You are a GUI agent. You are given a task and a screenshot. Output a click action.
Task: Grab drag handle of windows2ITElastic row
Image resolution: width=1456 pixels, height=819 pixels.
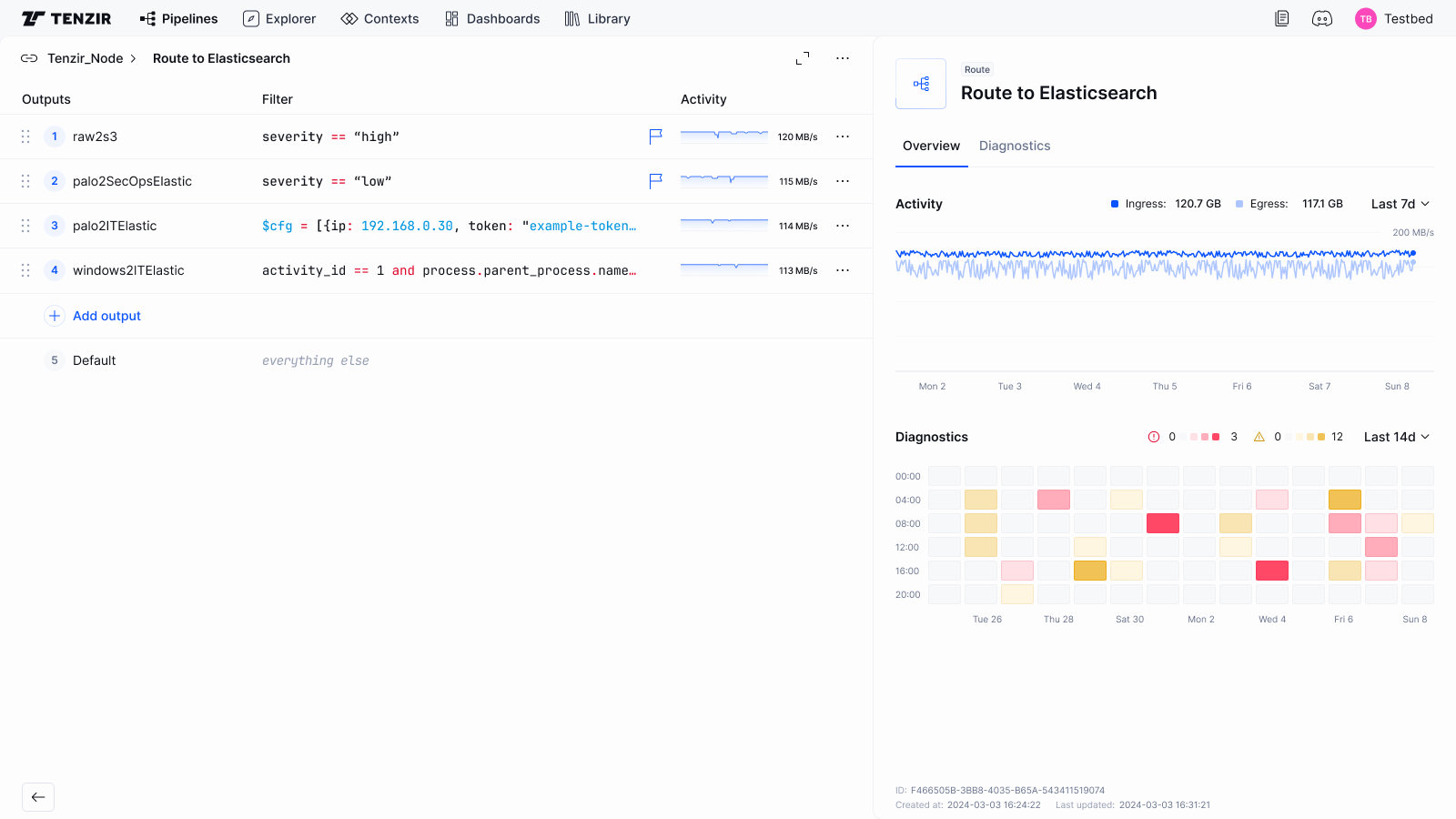click(x=25, y=270)
